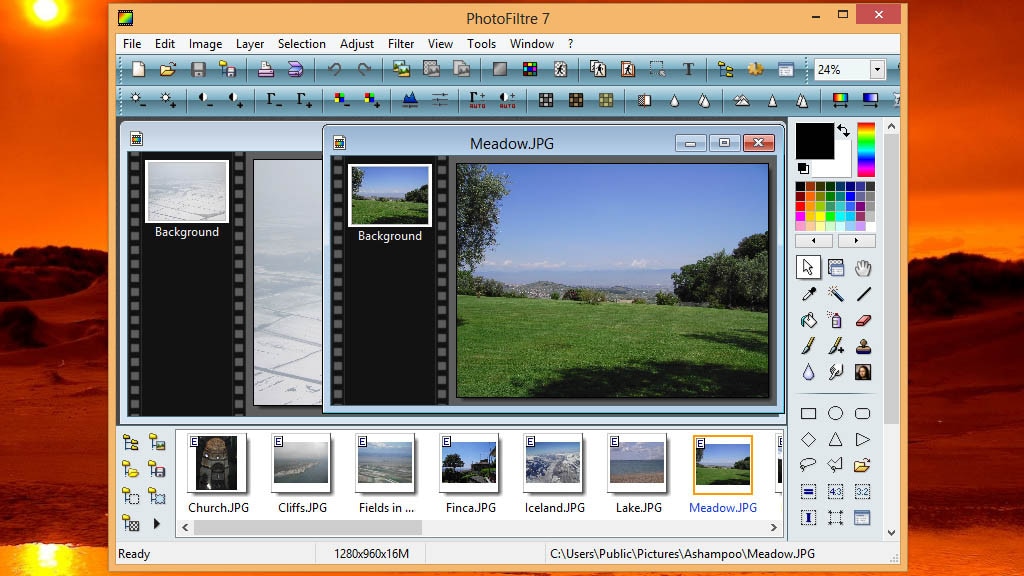Expand image explorer options arrow
The image size is (1024, 576).
point(157,523)
